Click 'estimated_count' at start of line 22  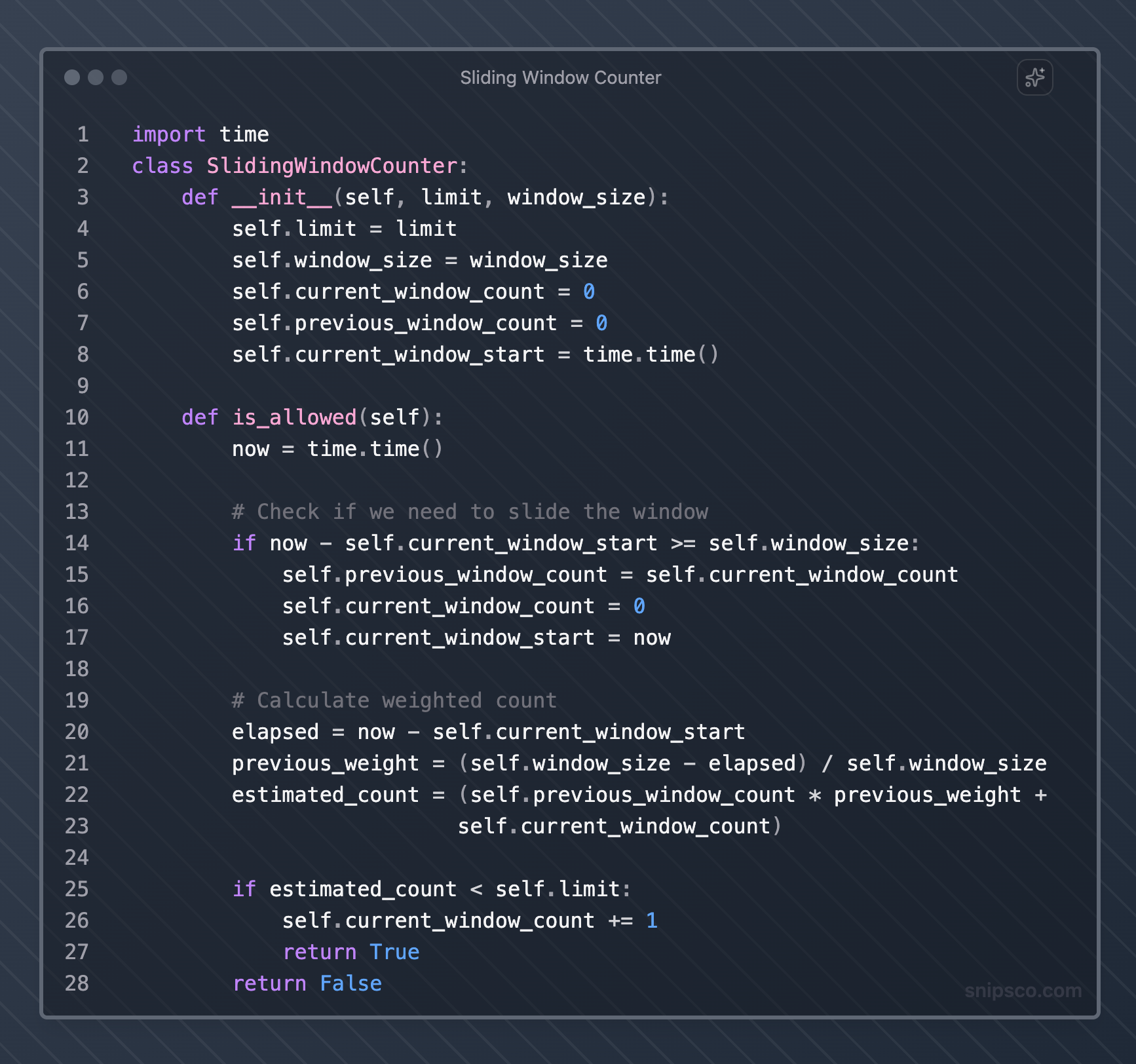[325, 795]
